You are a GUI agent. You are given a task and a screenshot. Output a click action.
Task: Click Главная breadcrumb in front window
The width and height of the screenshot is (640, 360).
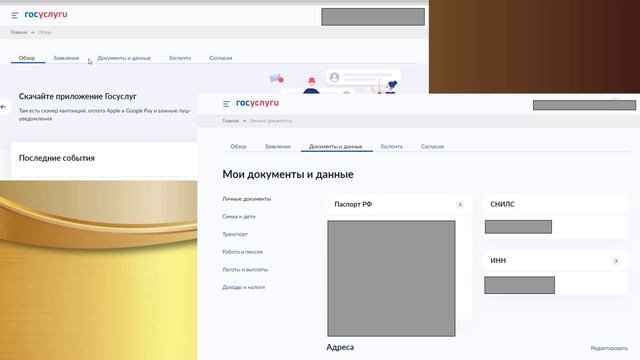[x=231, y=121]
